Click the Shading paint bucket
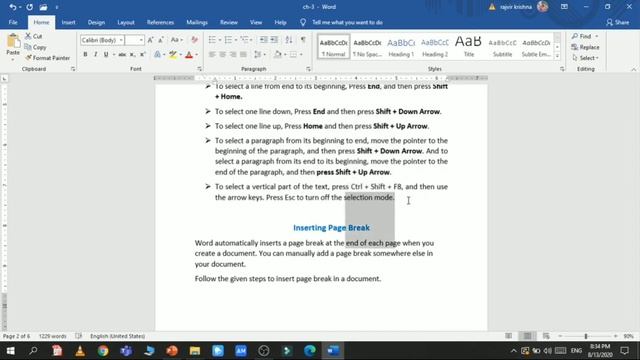 tap(278, 54)
